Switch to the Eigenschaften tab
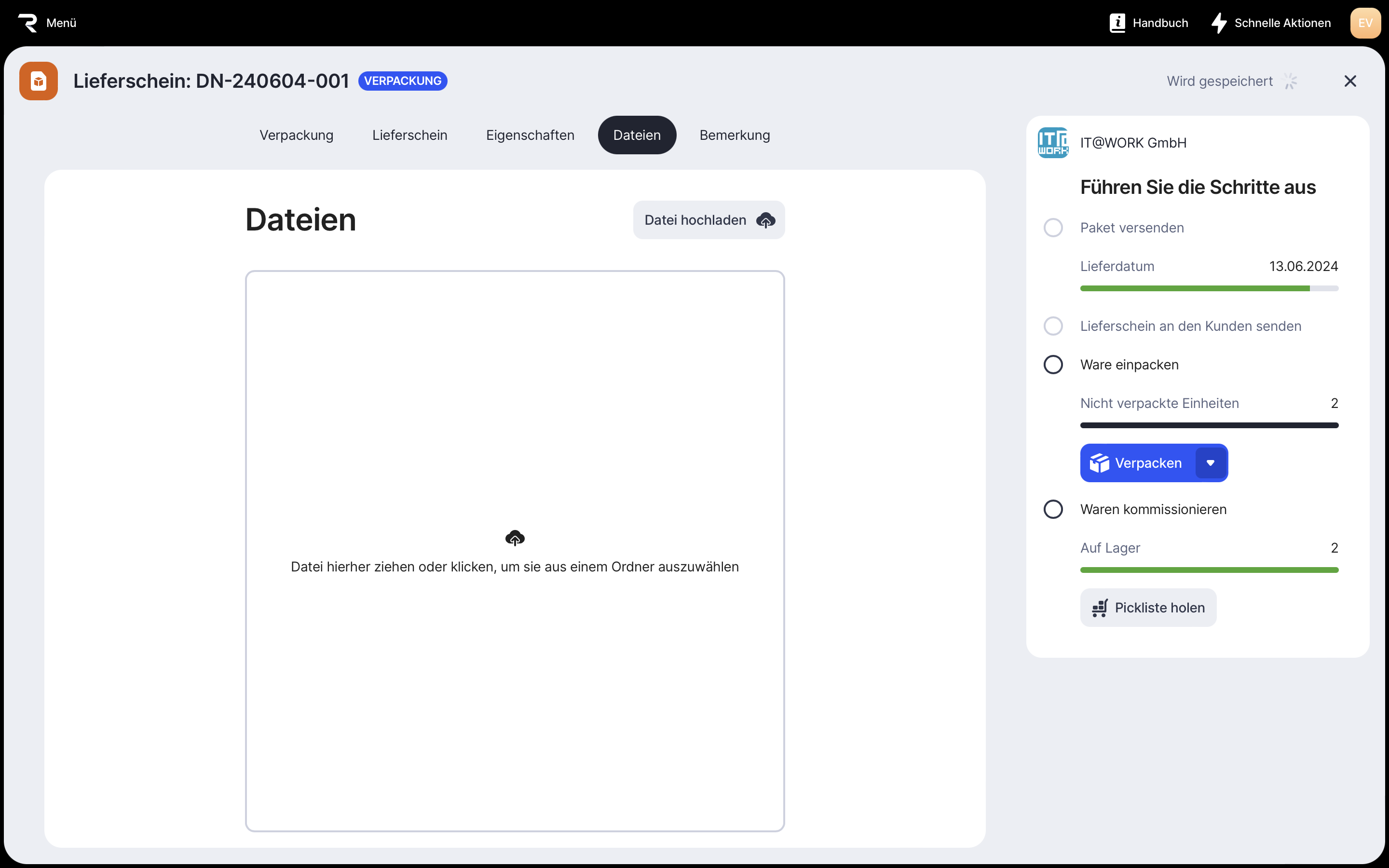This screenshot has height=868, width=1389. tap(530, 135)
